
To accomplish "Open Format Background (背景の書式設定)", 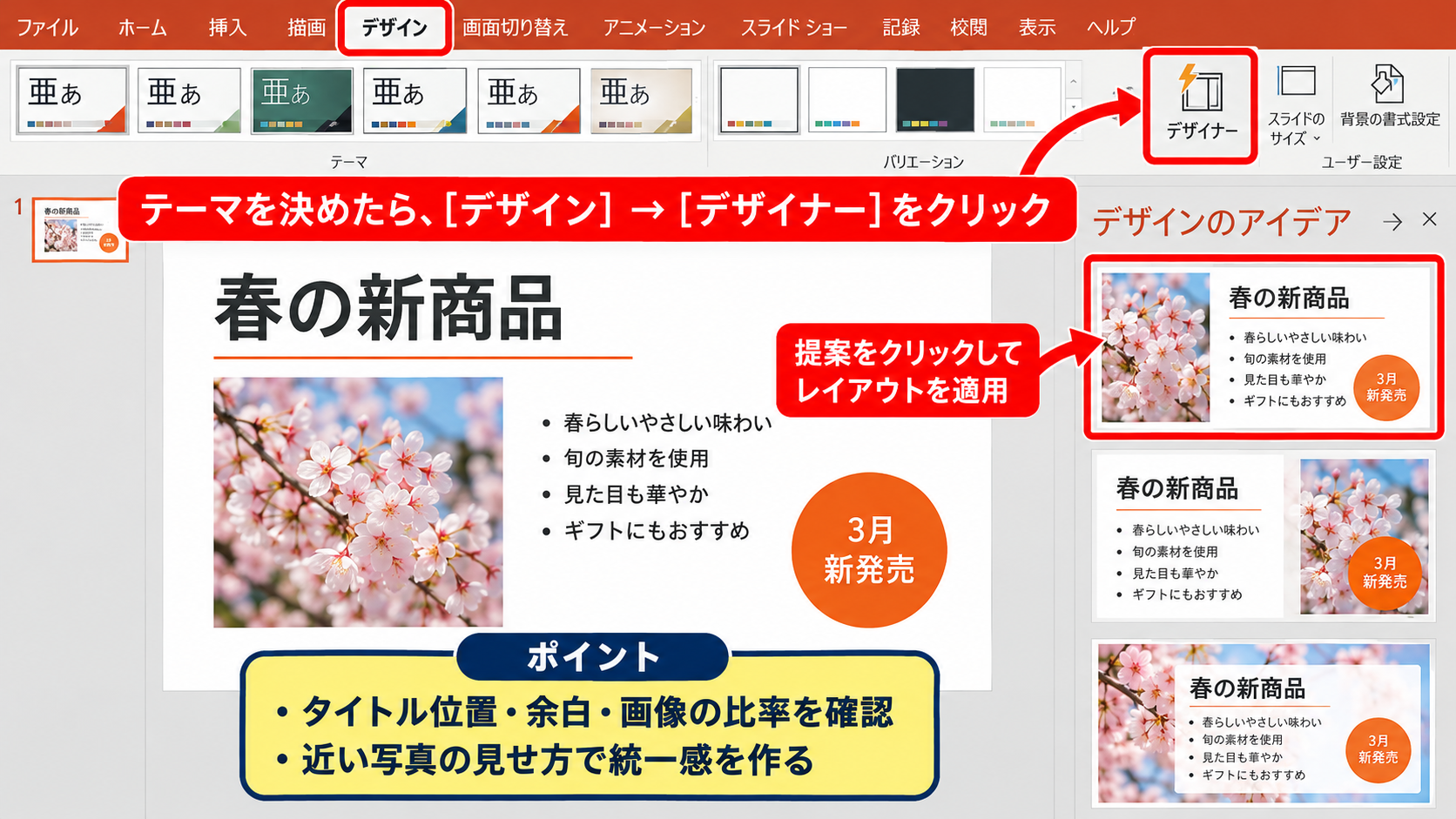I will click(1390, 97).
